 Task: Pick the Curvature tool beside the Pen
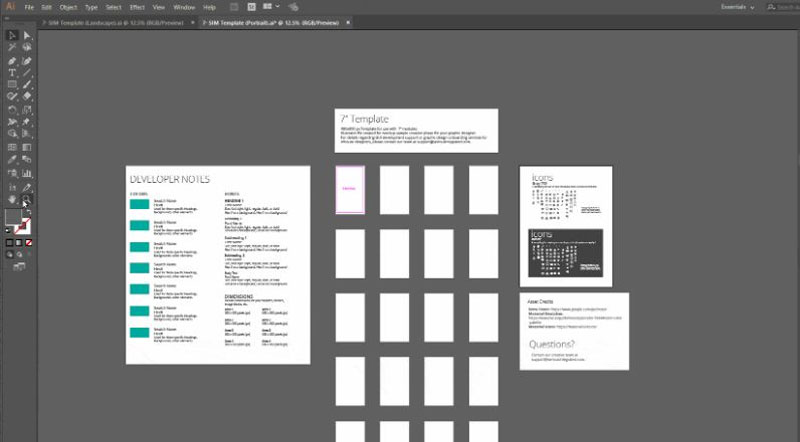(27, 61)
